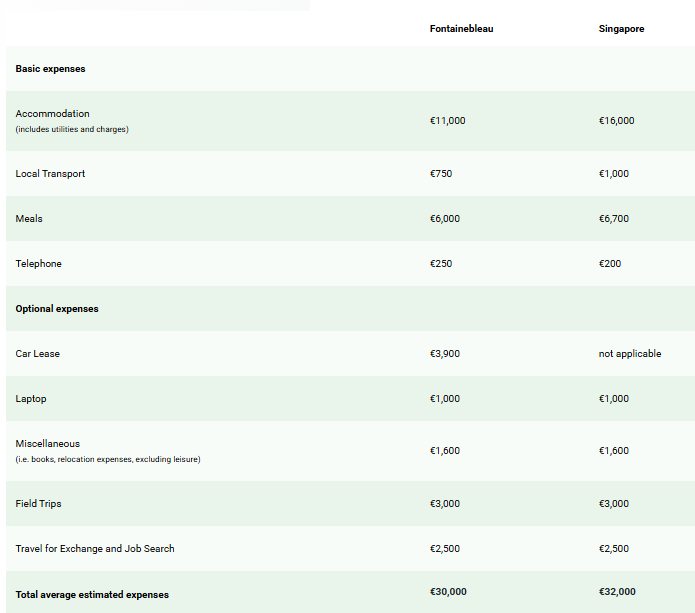The height and width of the screenshot is (613, 695).
Task: Select Singapore travel value €2,500
Action: 614,549
